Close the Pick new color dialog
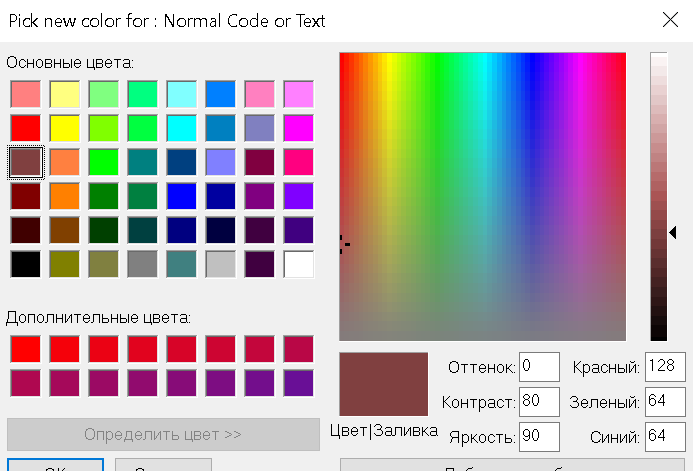 coord(670,19)
